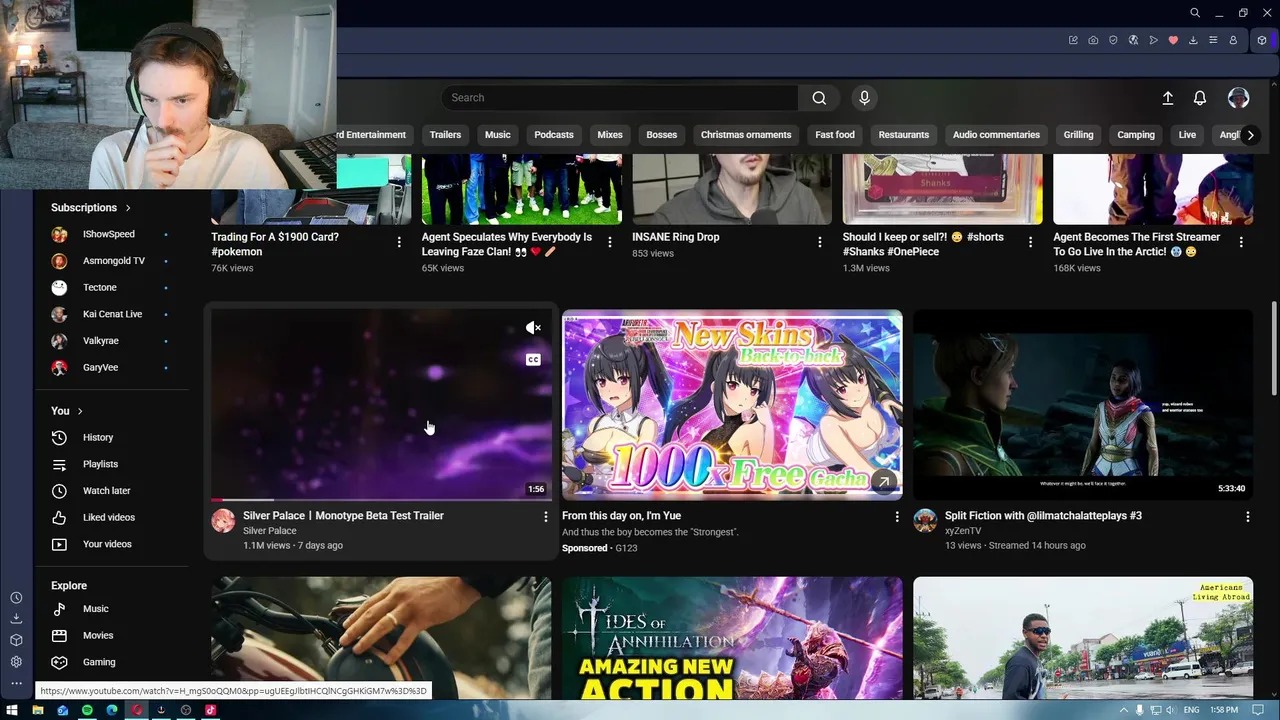The height and width of the screenshot is (720, 1280).
Task: Click Opera translate globe icon
Action: click(1133, 40)
